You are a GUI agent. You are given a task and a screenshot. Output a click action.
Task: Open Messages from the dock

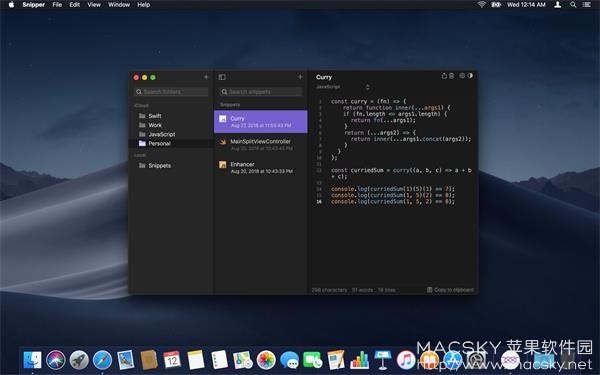click(289, 360)
